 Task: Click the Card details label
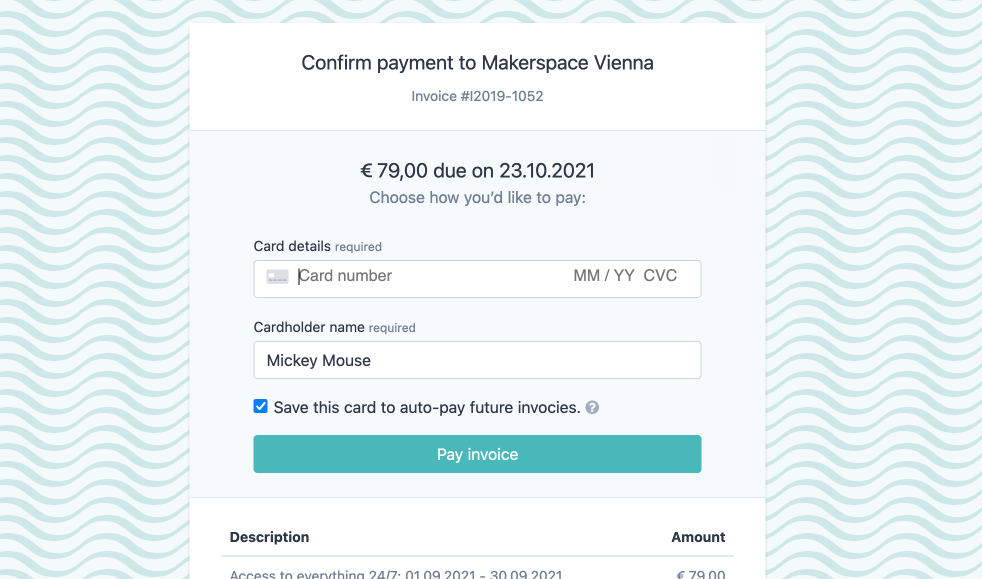point(292,246)
